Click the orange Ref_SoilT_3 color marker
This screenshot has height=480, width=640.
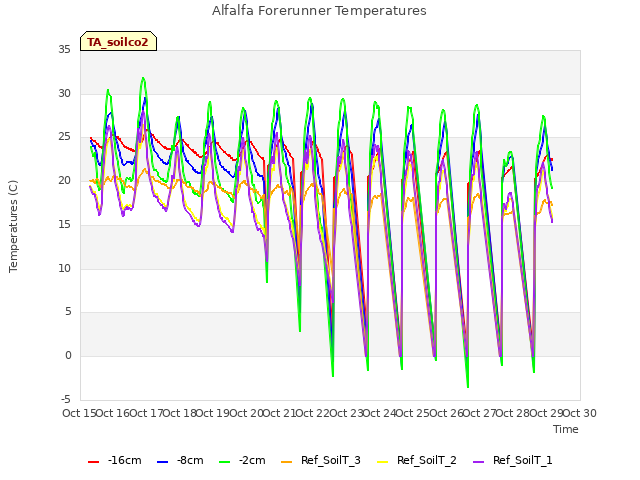pyautogui.click(x=287, y=462)
